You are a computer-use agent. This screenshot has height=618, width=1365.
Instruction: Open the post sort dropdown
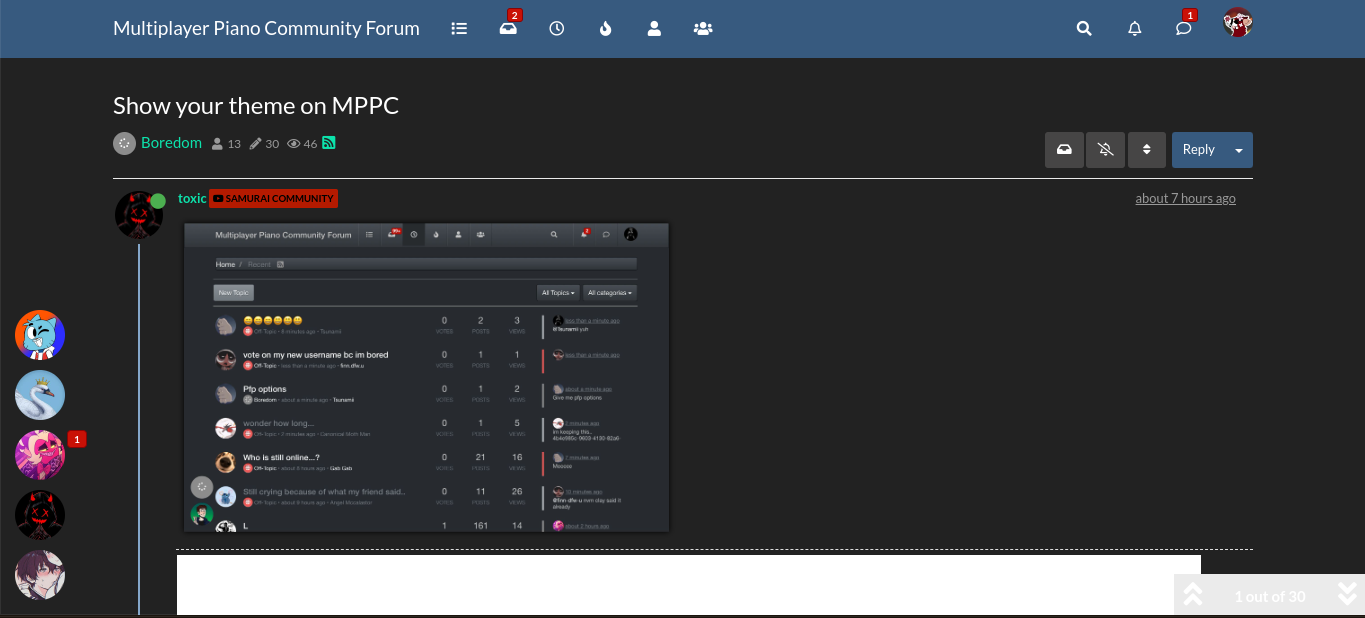(x=1146, y=150)
